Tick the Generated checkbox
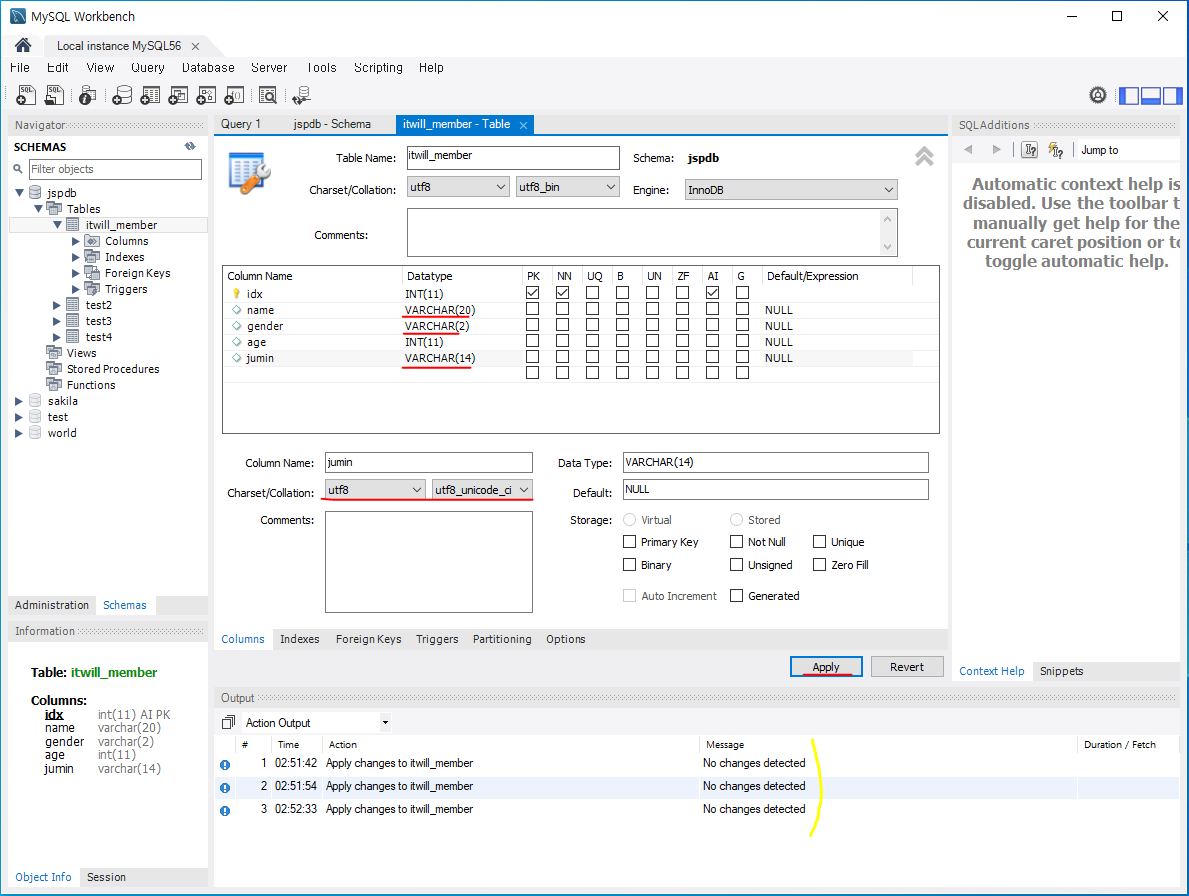 pyautogui.click(x=736, y=595)
